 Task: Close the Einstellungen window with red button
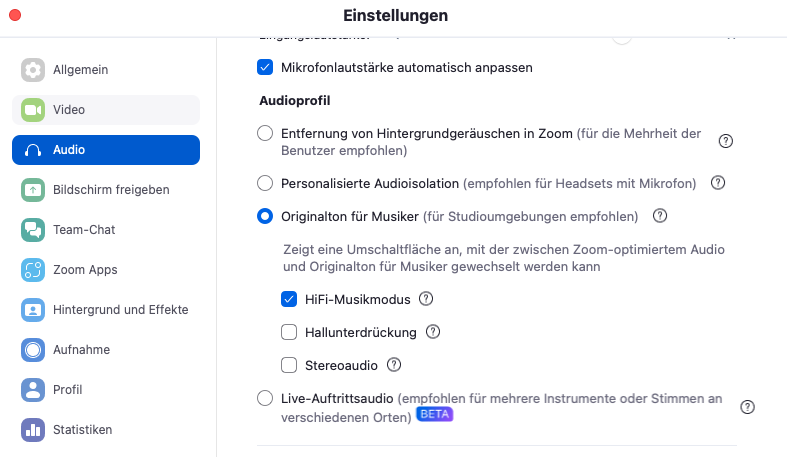pyautogui.click(x=15, y=15)
